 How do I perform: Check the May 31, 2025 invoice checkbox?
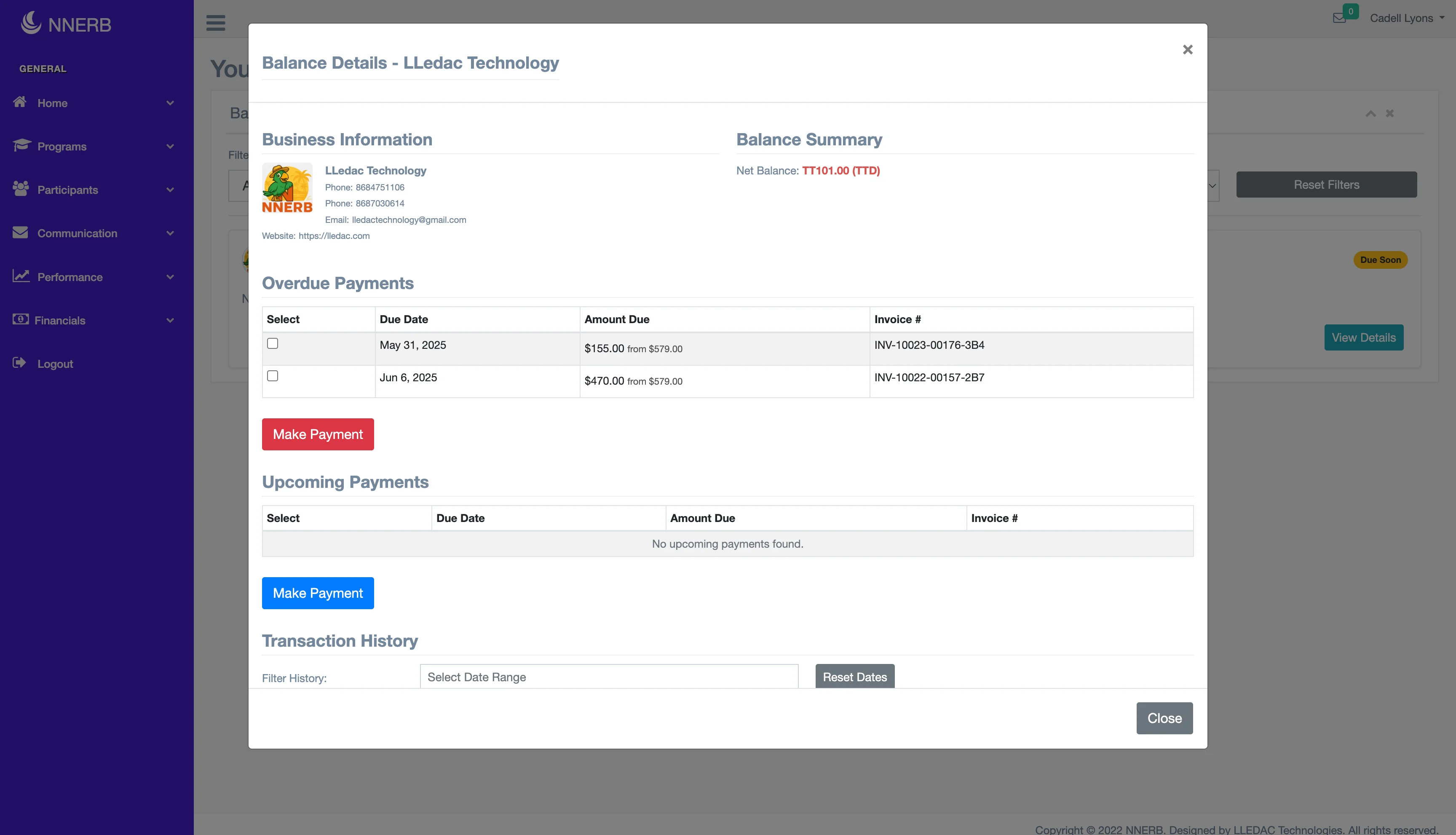273,343
